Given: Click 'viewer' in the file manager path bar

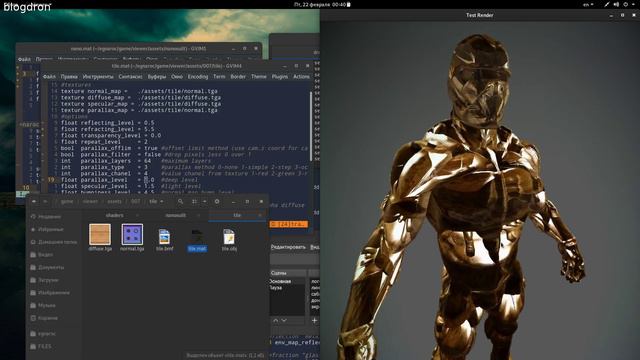Looking at the screenshot, I should pos(90,202).
